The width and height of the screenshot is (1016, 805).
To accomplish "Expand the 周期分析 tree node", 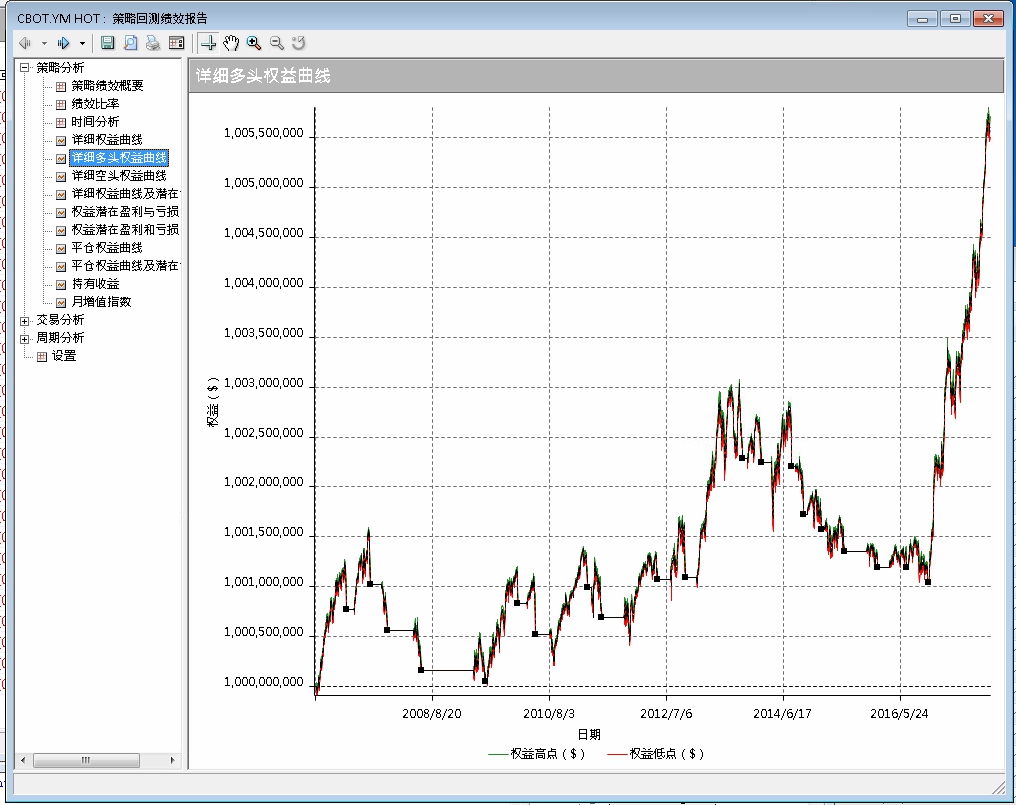I will point(24,338).
